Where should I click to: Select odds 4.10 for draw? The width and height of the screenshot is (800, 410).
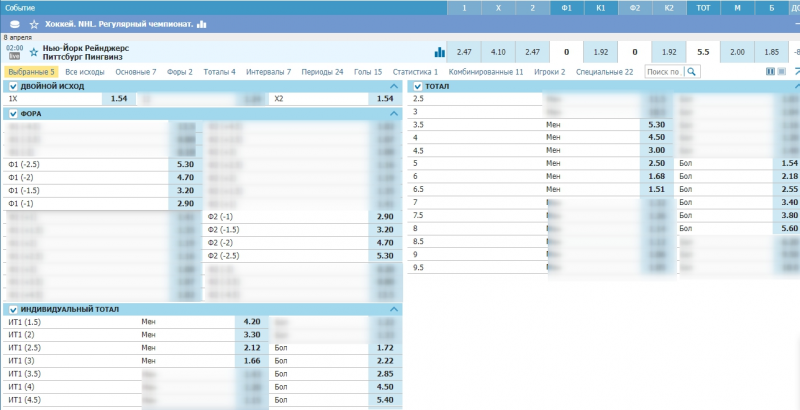tap(498, 52)
